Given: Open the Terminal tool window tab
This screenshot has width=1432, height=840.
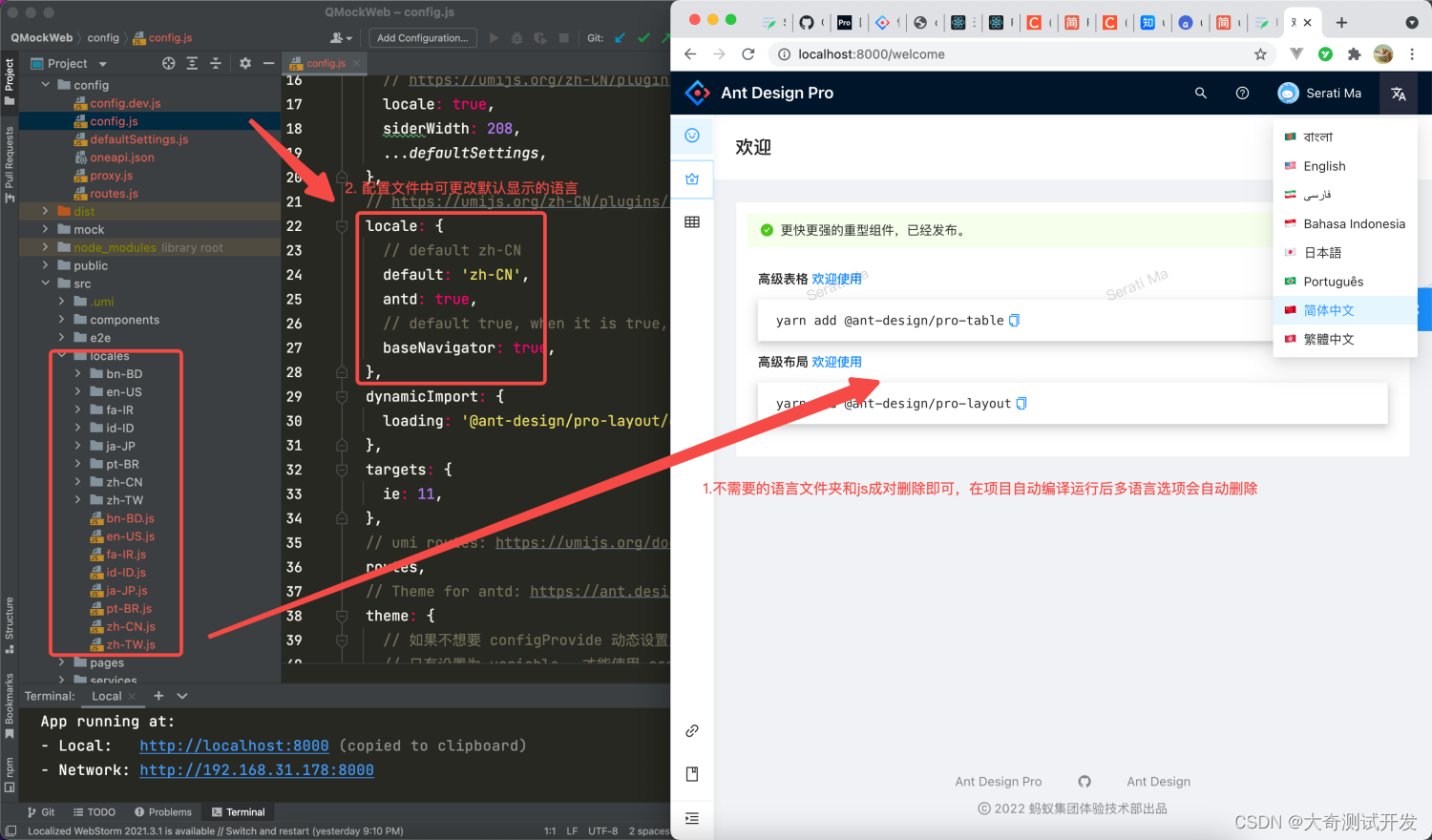Looking at the screenshot, I should pos(238,812).
